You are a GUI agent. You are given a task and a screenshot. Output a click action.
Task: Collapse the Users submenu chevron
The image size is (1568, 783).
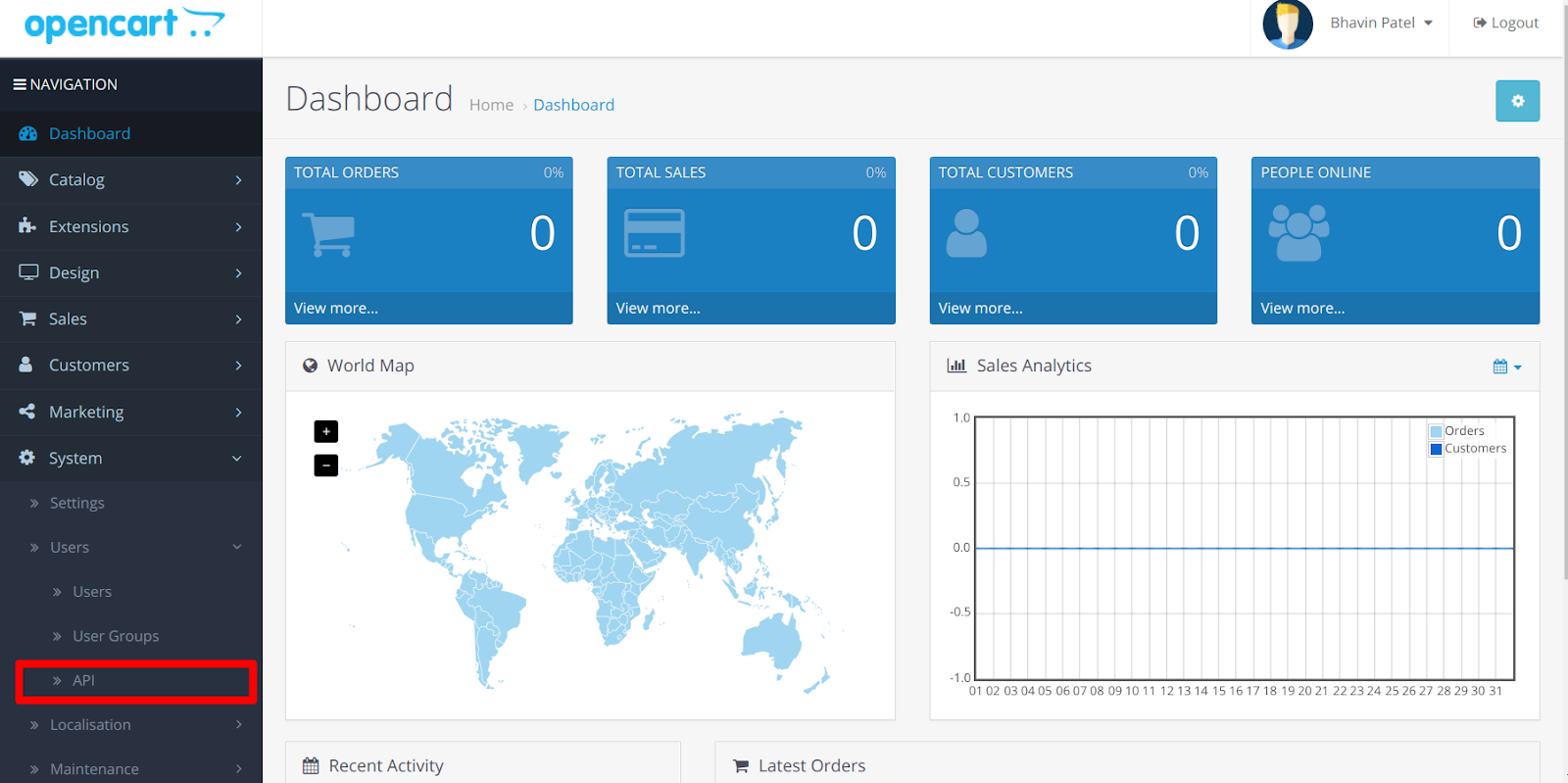pyautogui.click(x=237, y=547)
